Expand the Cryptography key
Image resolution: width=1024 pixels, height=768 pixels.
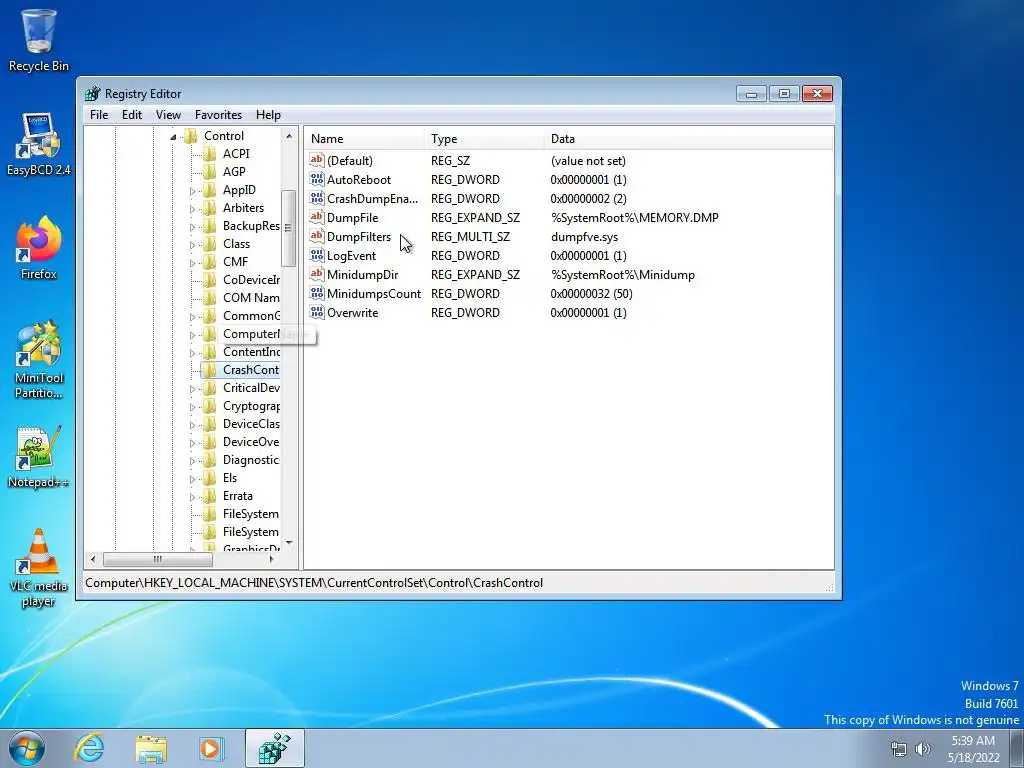(x=192, y=407)
